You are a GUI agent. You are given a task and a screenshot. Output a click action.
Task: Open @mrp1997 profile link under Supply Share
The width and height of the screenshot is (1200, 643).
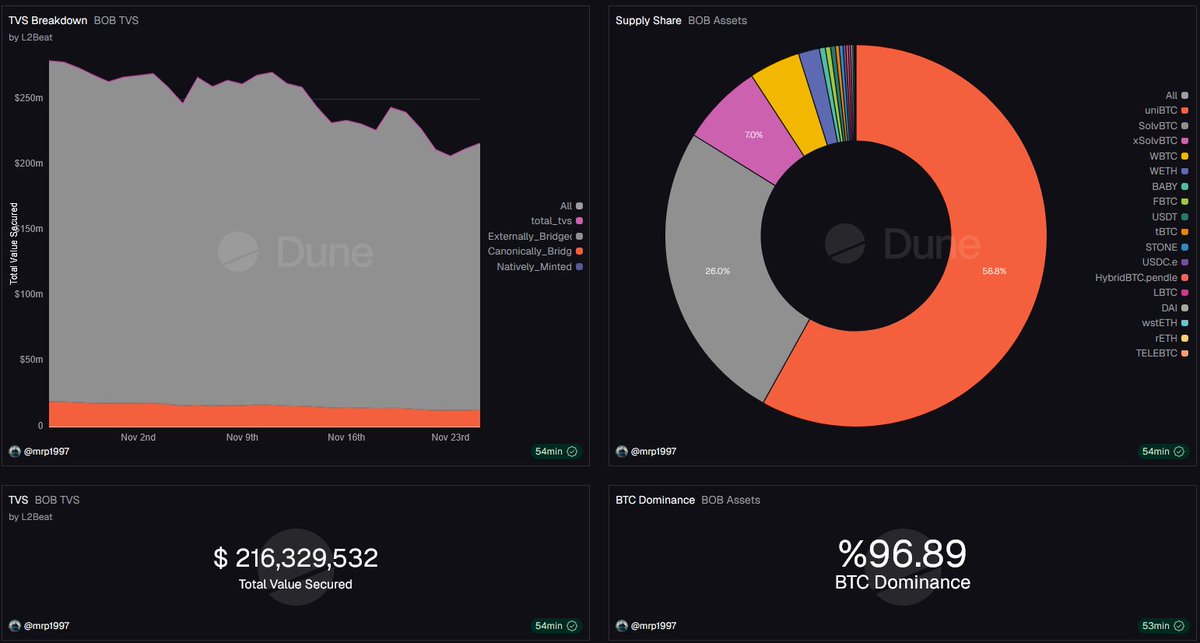click(x=654, y=452)
